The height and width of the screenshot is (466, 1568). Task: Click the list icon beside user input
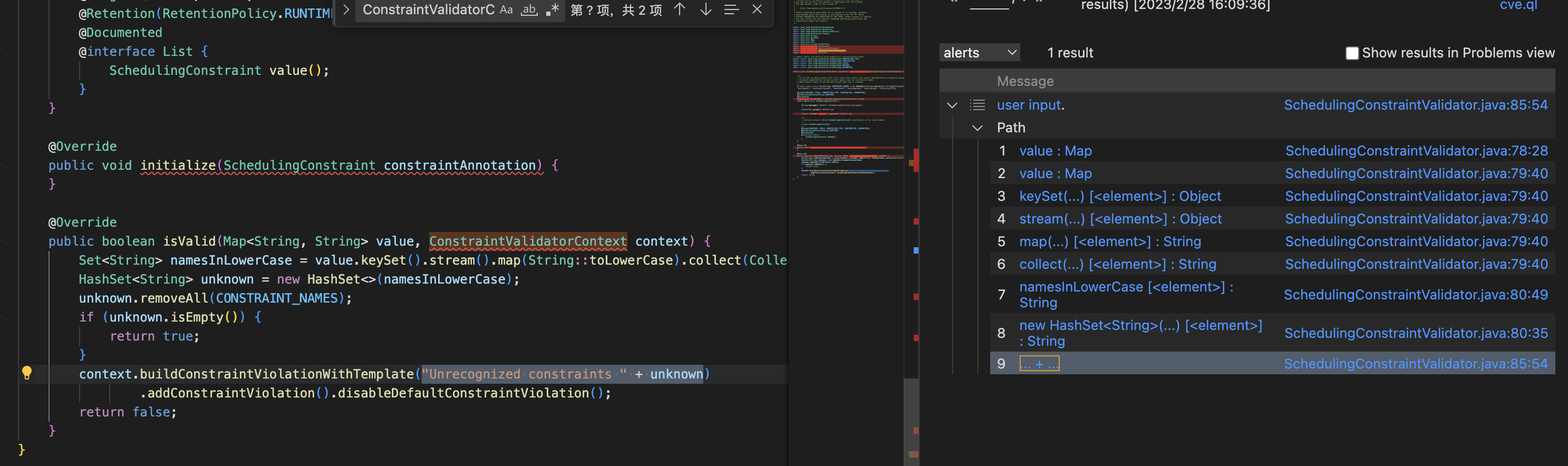click(x=977, y=105)
